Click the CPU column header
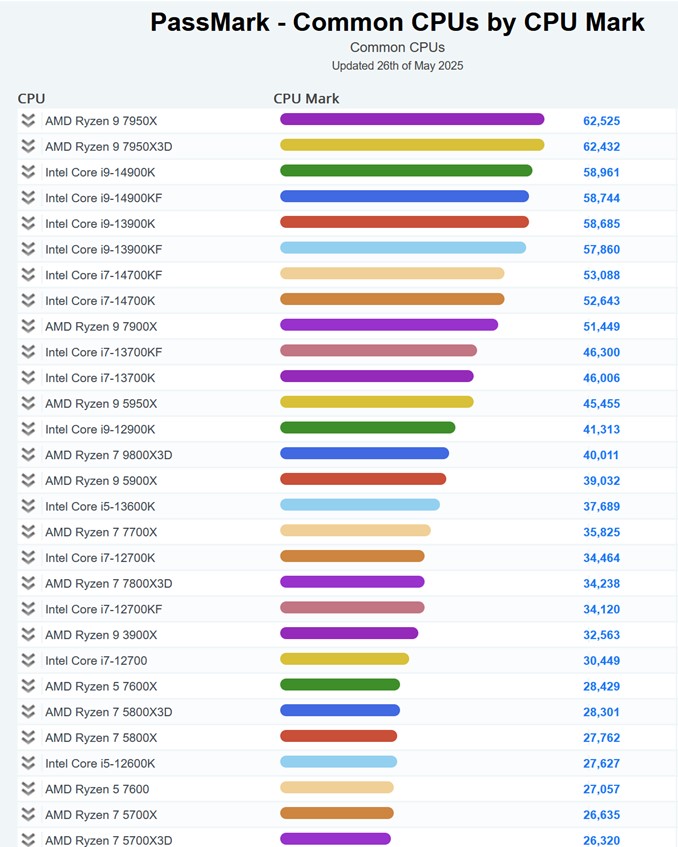This screenshot has height=847, width=678. (x=31, y=99)
